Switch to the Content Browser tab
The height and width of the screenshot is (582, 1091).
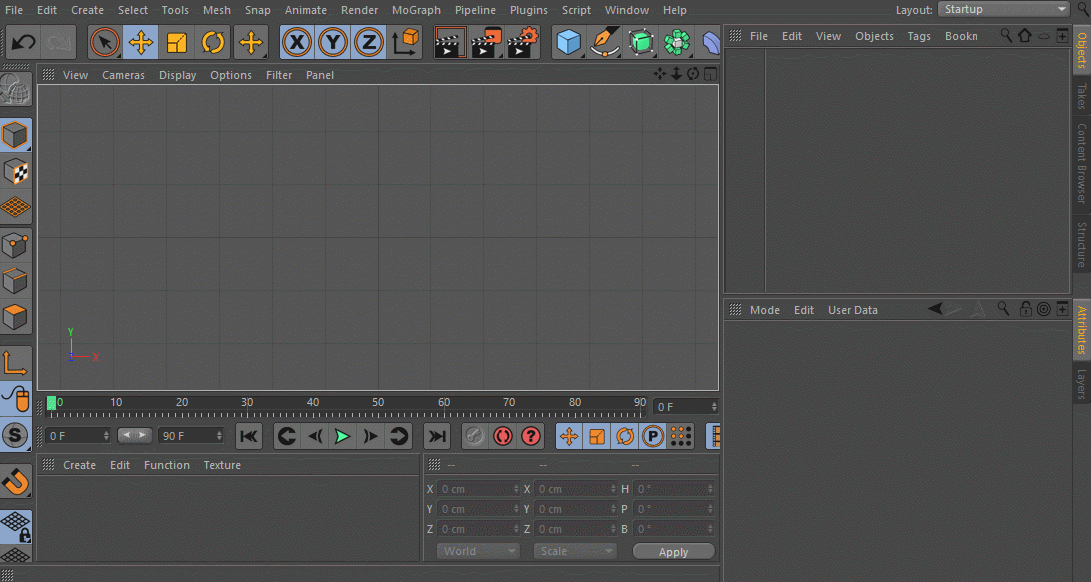click(x=1081, y=163)
